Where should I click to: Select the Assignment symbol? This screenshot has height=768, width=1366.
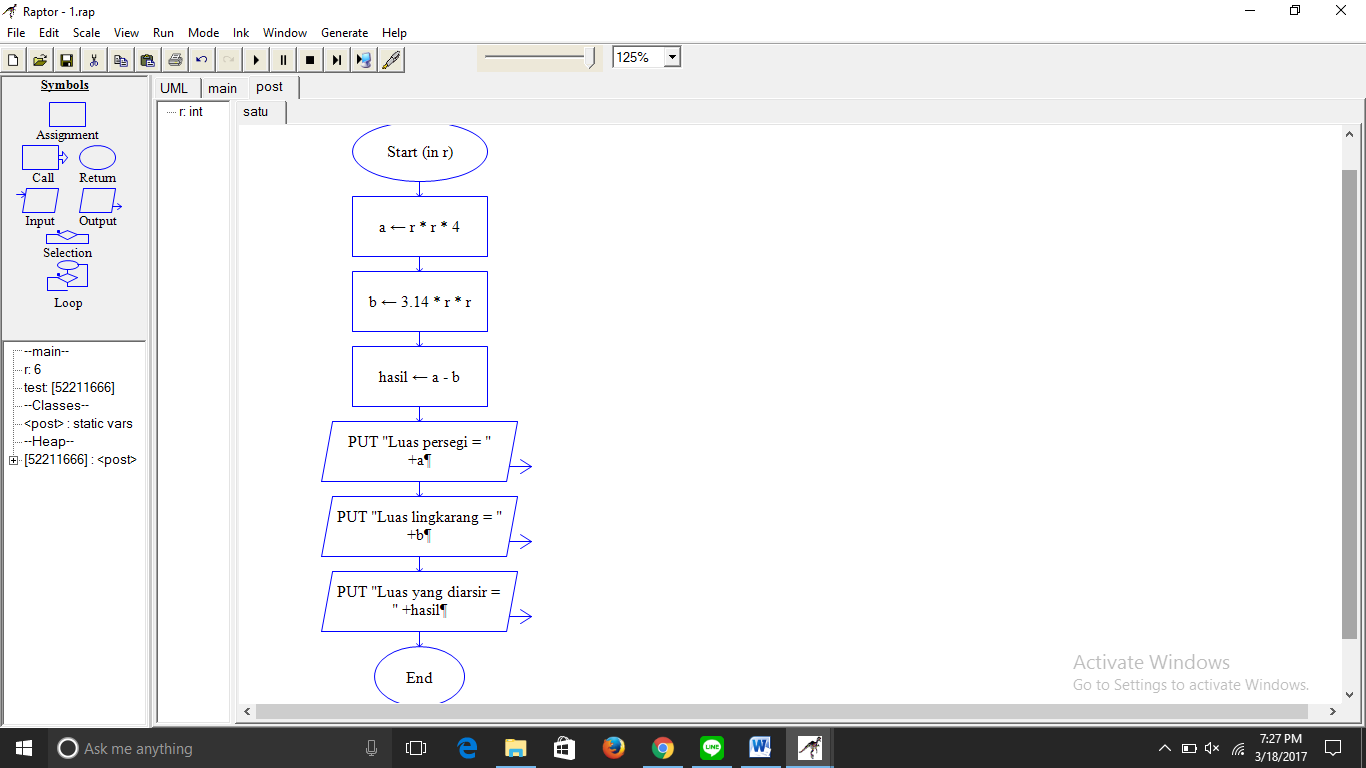(67, 115)
